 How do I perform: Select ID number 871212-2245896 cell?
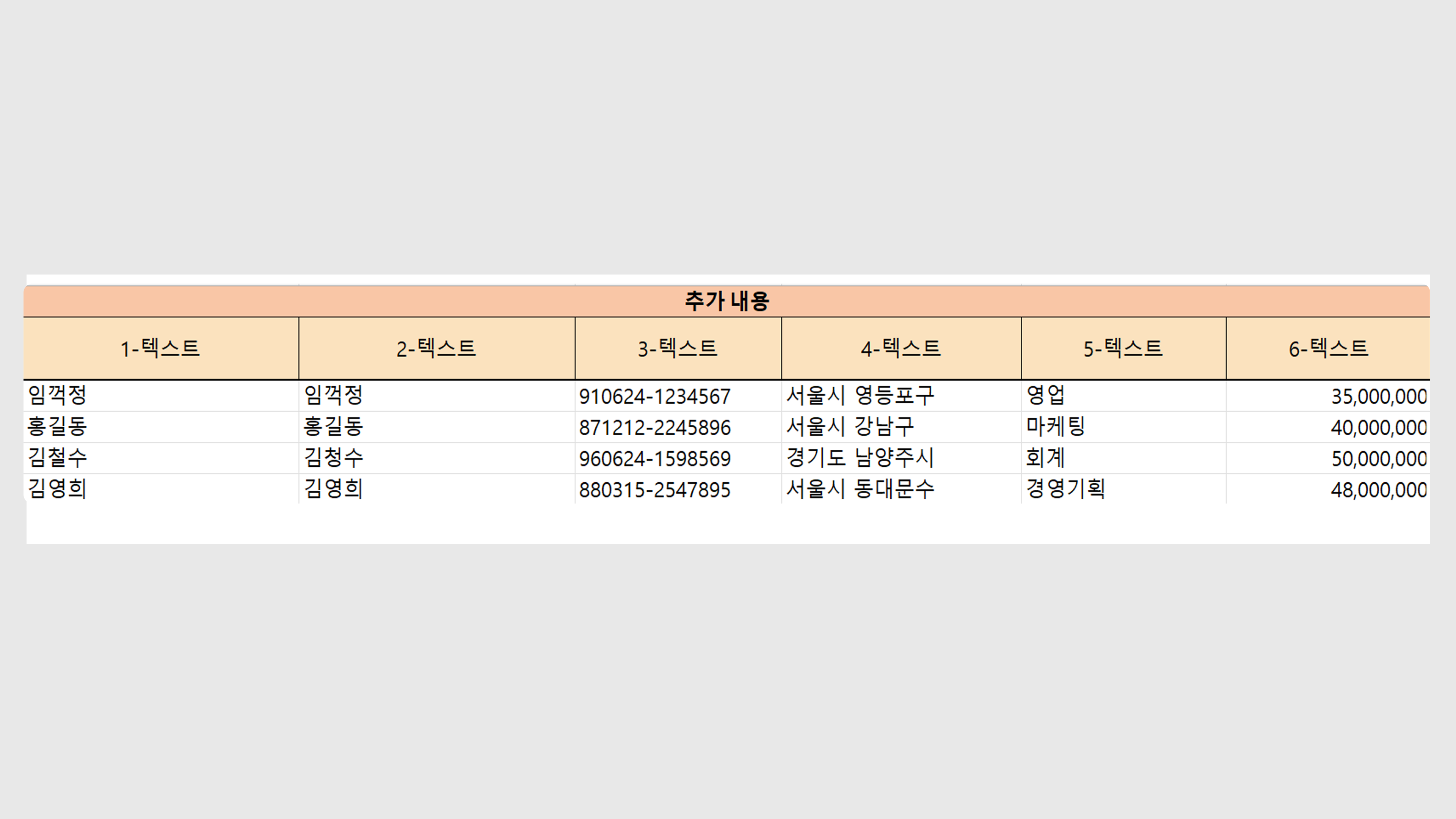point(654,427)
